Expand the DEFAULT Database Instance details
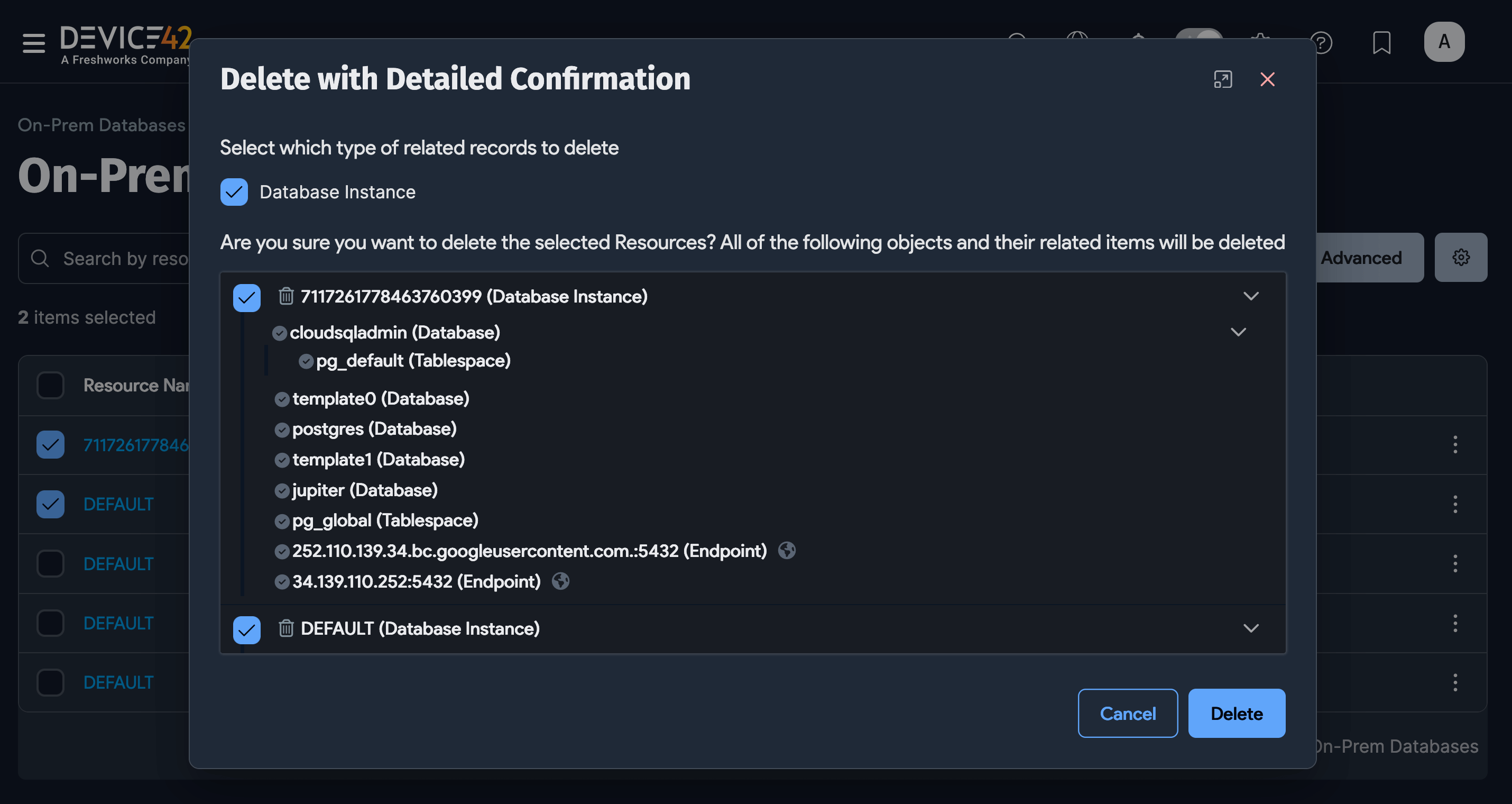This screenshot has height=804, width=1512. (1251, 628)
